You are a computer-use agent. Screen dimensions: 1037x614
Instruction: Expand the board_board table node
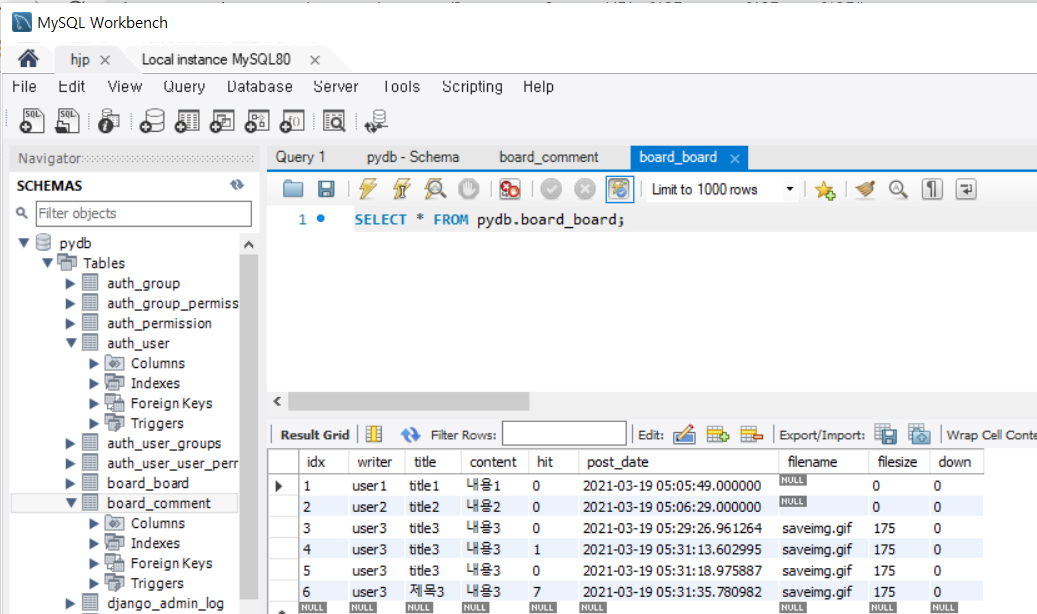click(x=70, y=483)
